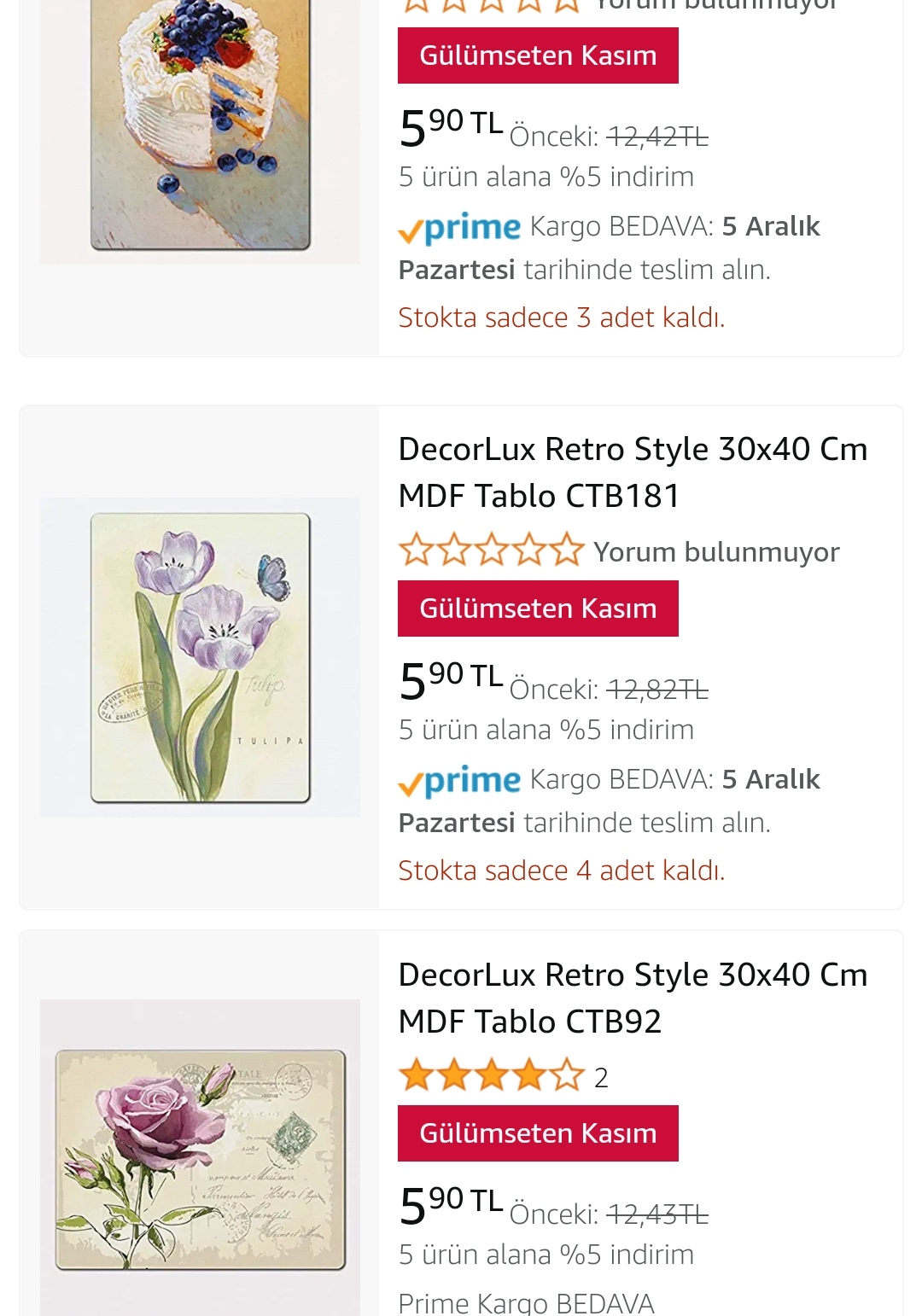922x1316 pixels.
Task: Click 'Prime Kargo BEDAVA' on CTB92
Action: point(526,1303)
